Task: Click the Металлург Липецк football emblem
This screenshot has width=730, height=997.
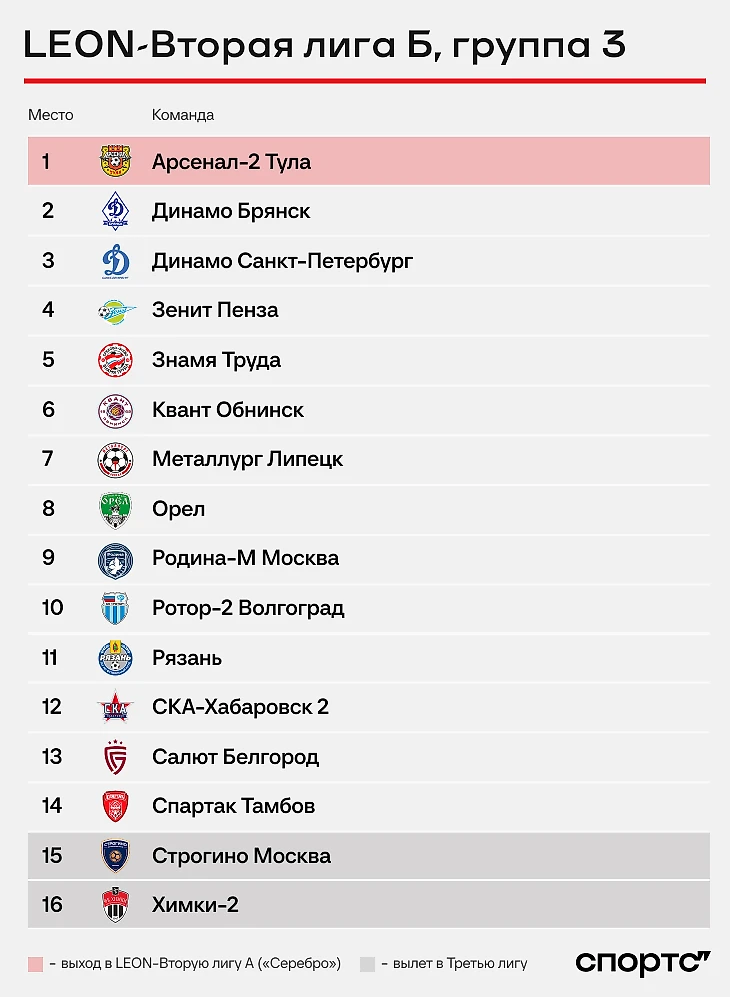Action: pos(115,459)
